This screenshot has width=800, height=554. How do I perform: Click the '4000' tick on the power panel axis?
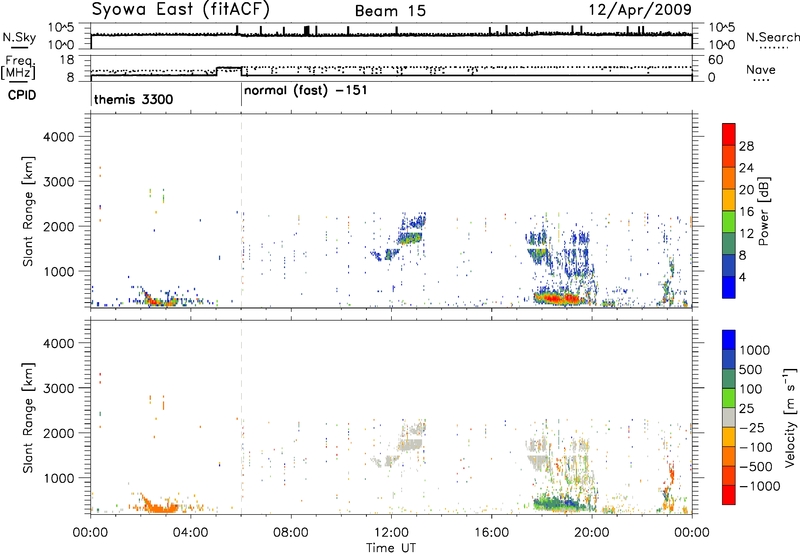58,137
